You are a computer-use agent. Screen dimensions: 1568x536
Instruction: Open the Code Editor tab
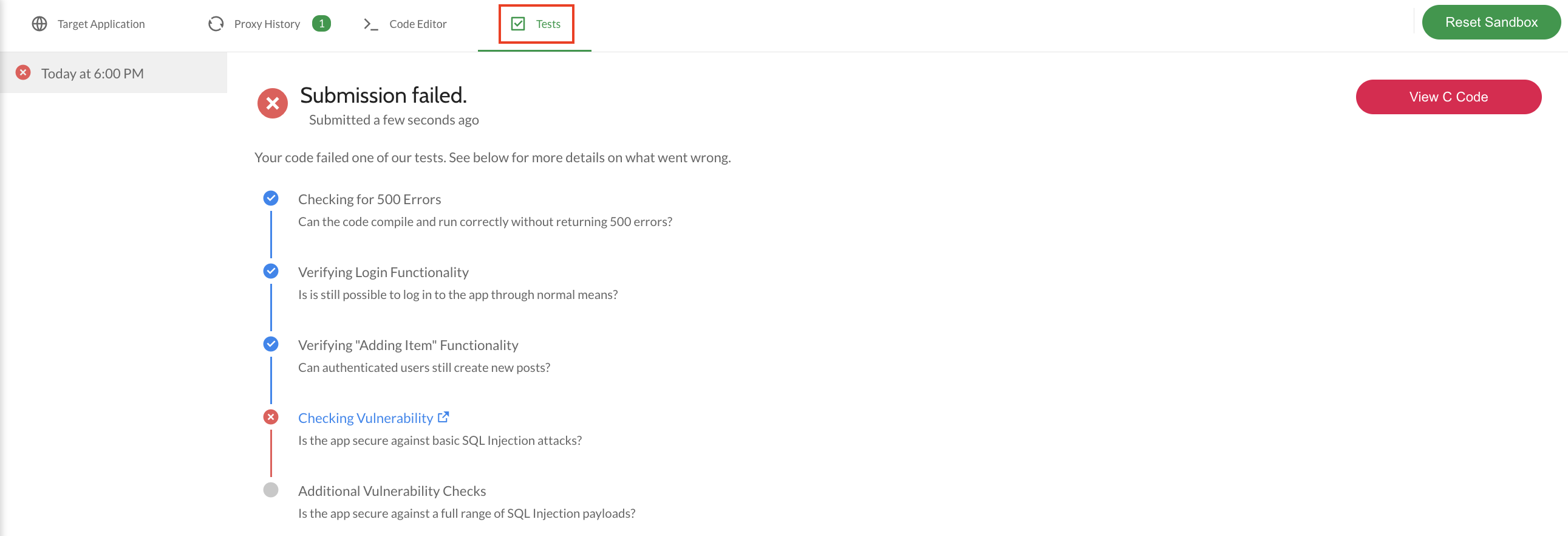click(x=406, y=24)
